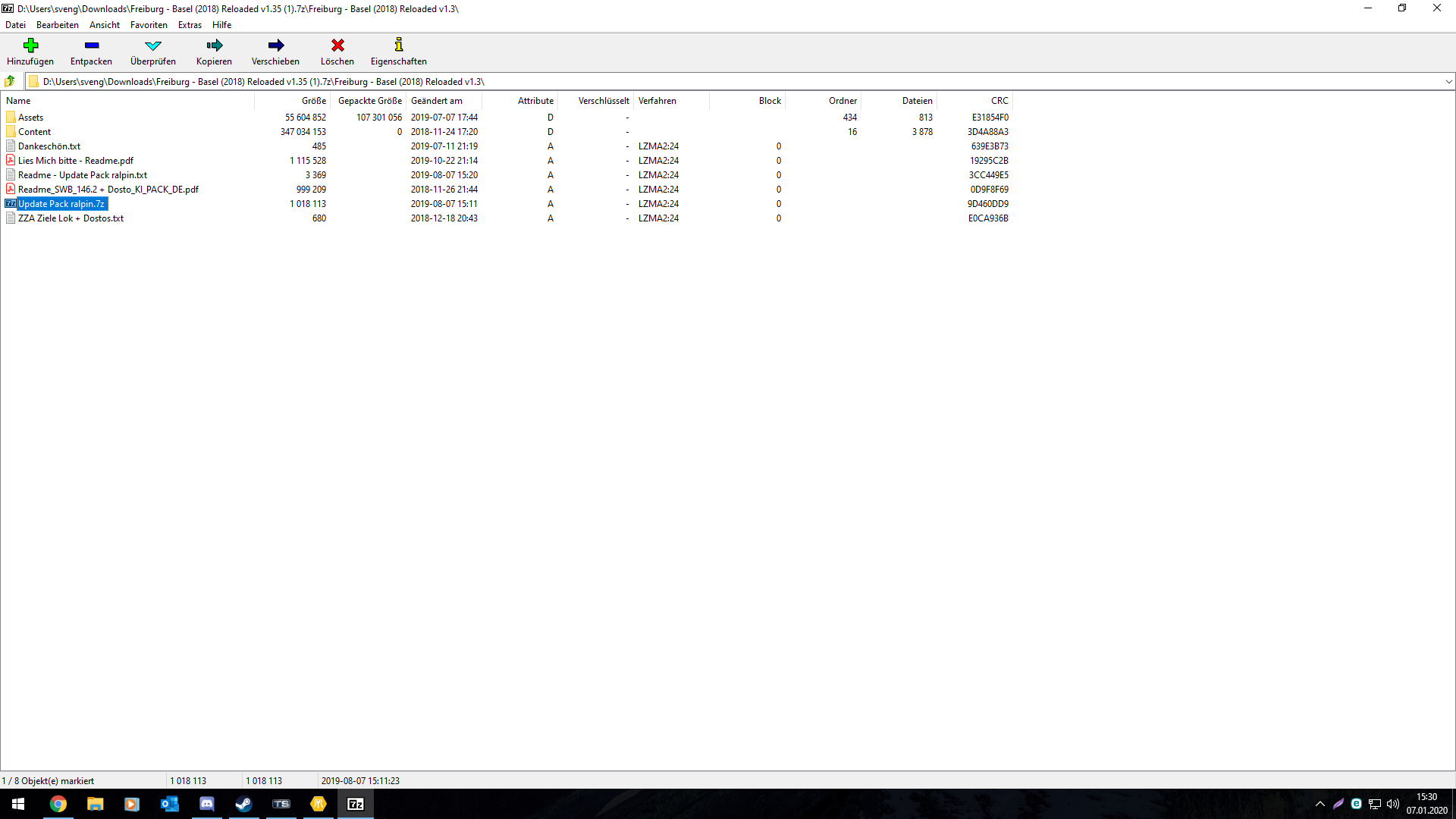Click inside the archive path field

(682, 82)
